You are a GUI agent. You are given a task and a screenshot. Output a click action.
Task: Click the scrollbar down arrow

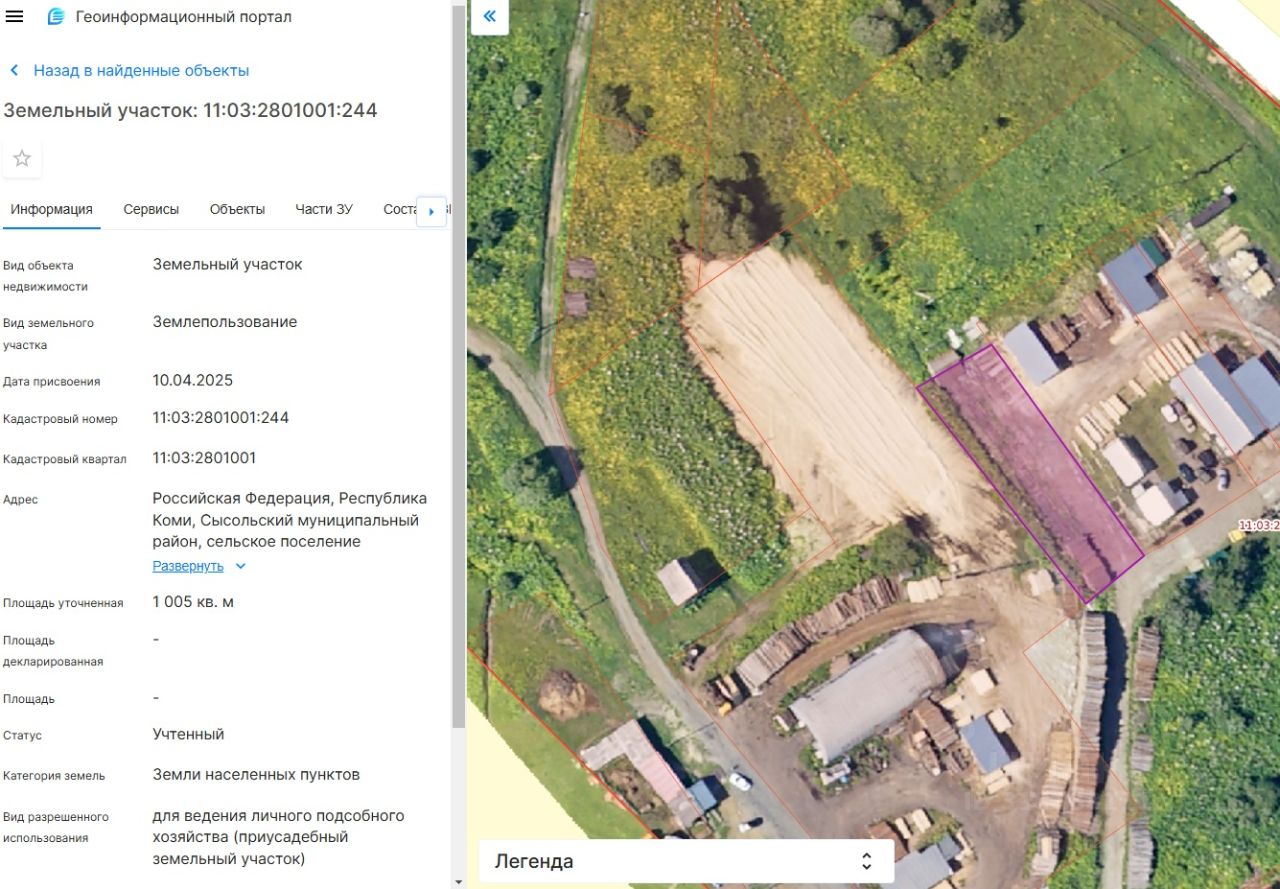coord(459,882)
